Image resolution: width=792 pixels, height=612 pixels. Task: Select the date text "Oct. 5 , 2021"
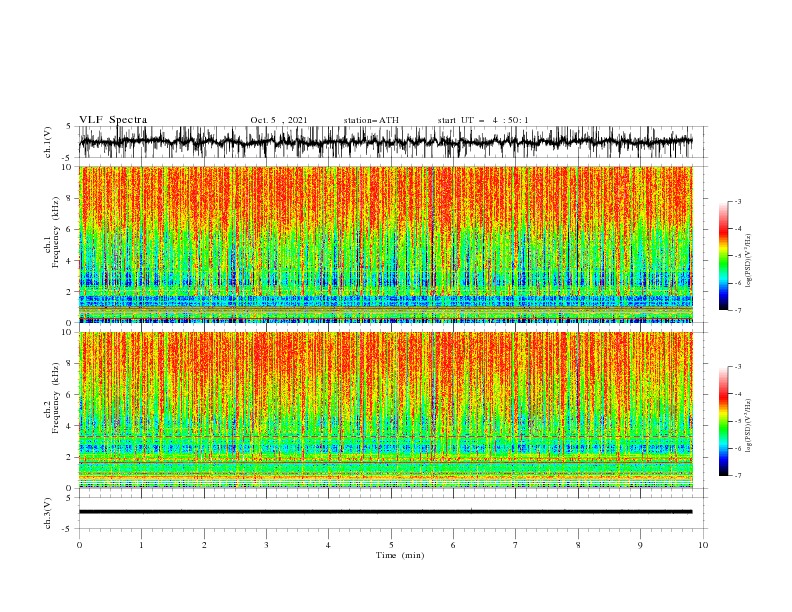point(279,120)
